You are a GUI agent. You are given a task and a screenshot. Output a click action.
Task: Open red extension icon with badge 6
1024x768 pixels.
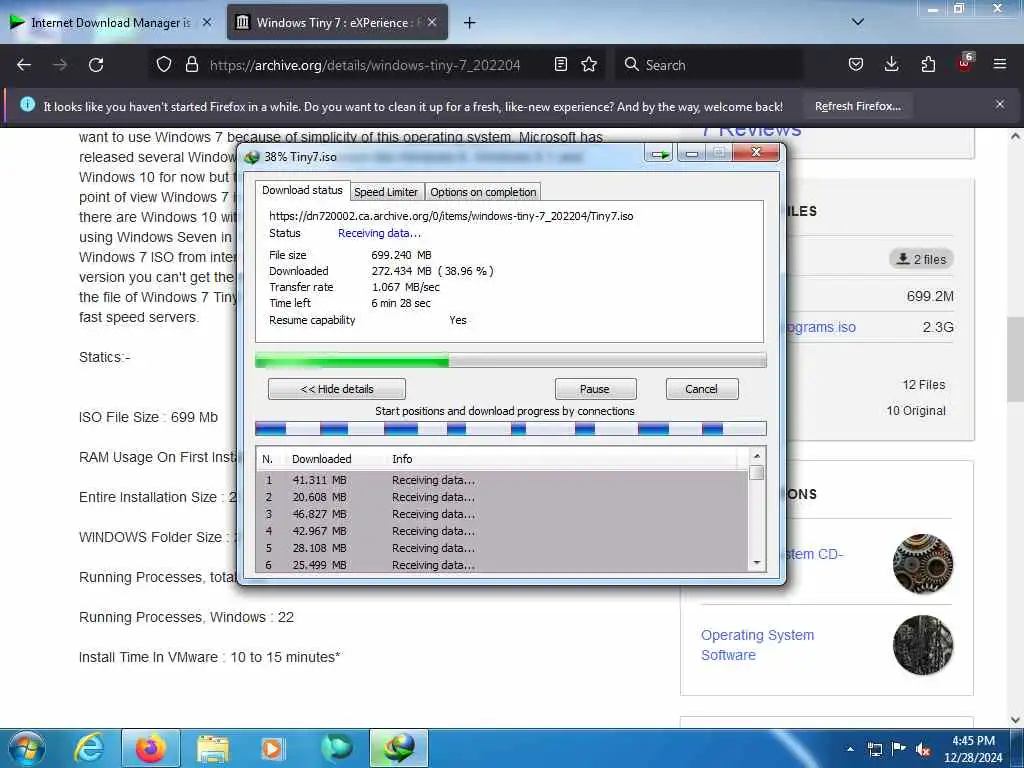coord(965,63)
